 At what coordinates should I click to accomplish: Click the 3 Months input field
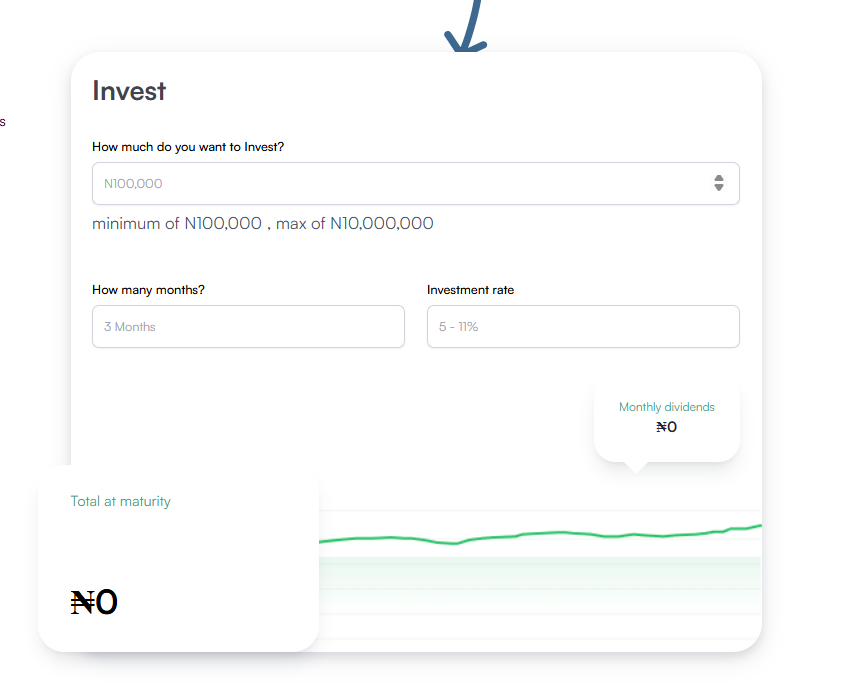(248, 327)
